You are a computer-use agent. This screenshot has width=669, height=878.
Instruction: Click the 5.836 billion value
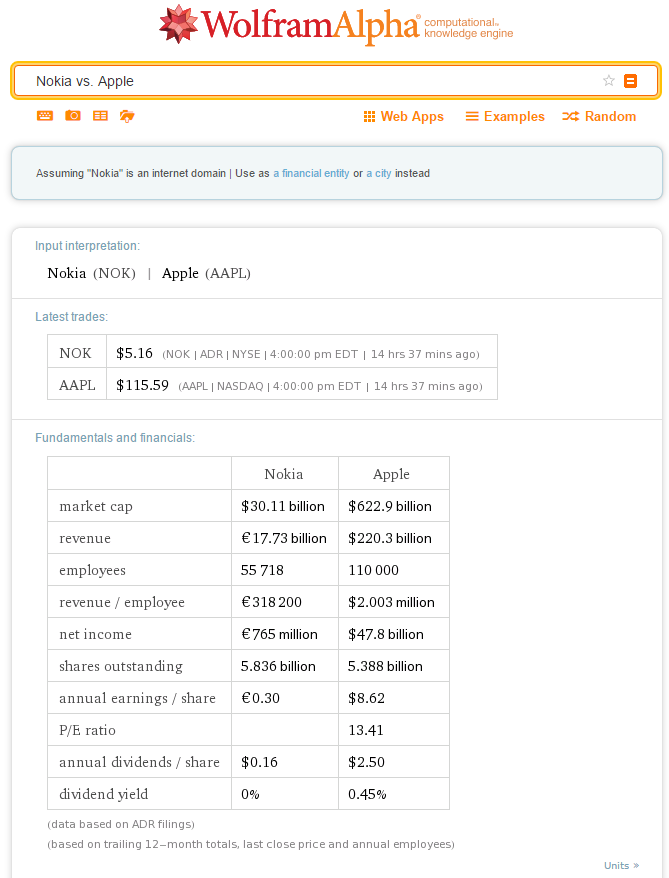pyautogui.click(x=278, y=666)
